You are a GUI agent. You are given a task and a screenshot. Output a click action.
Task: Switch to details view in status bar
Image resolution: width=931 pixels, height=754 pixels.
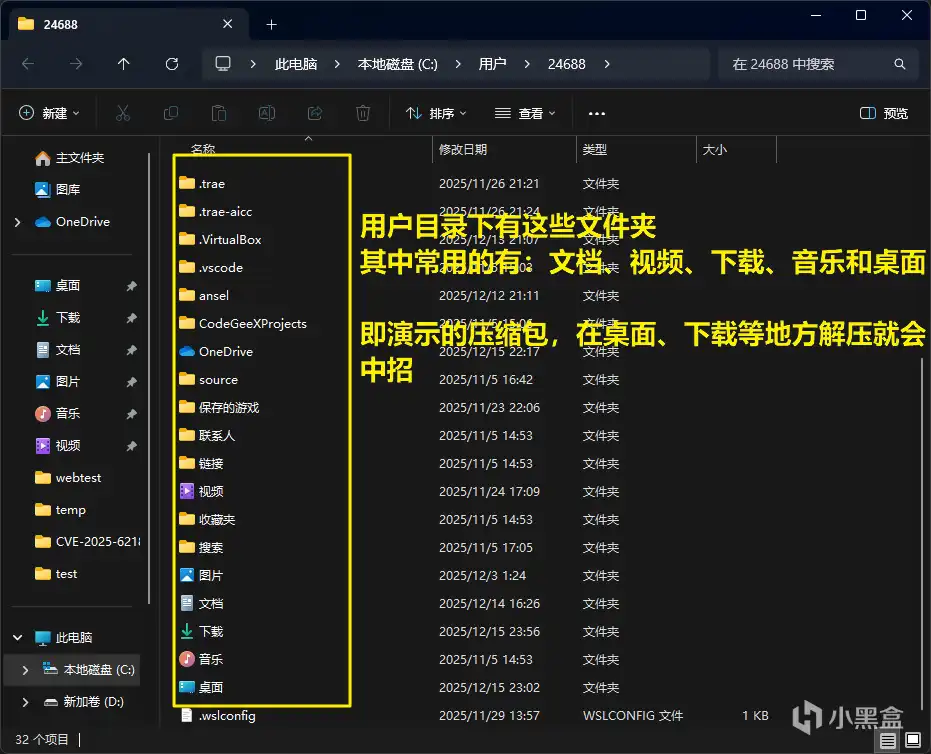coord(888,740)
